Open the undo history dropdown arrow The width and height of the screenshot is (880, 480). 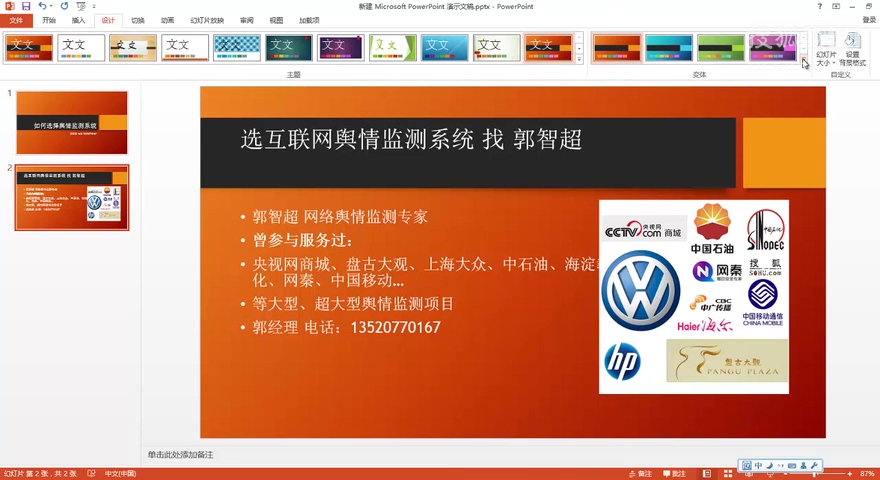(51, 6)
